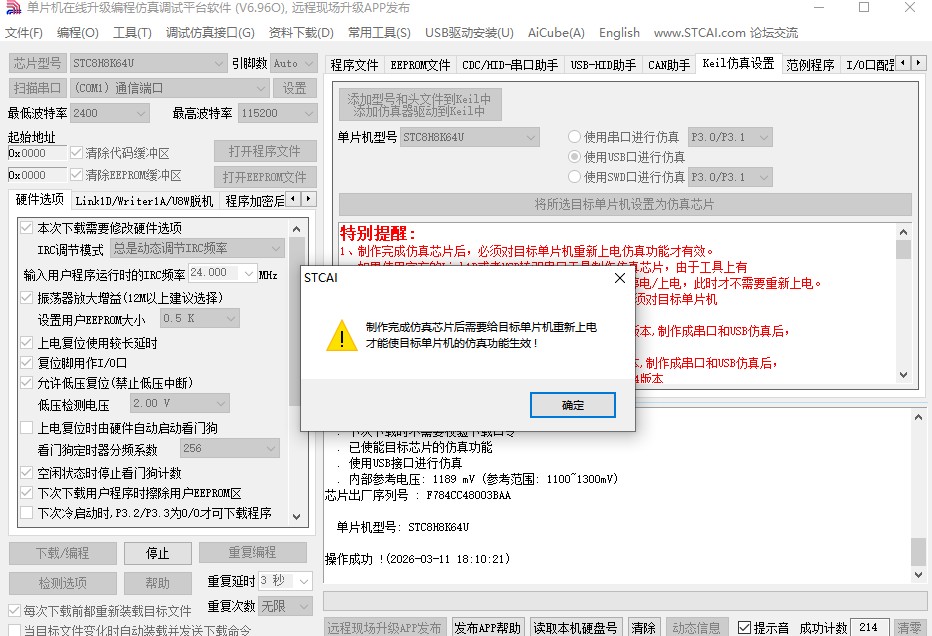Open the 范例程序 tab
The image size is (932, 636).
pos(810,65)
